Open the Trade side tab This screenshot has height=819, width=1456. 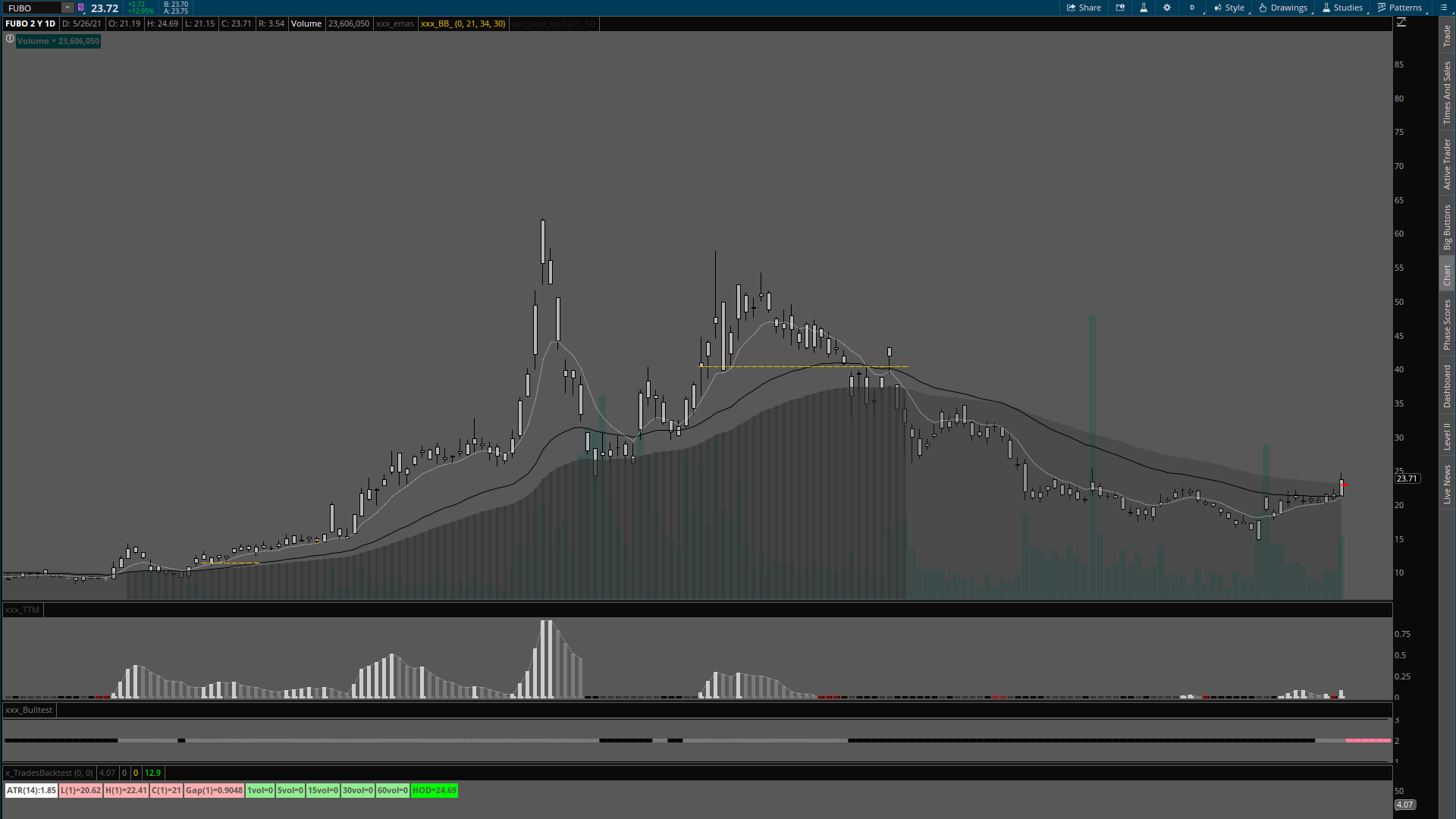(1447, 35)
